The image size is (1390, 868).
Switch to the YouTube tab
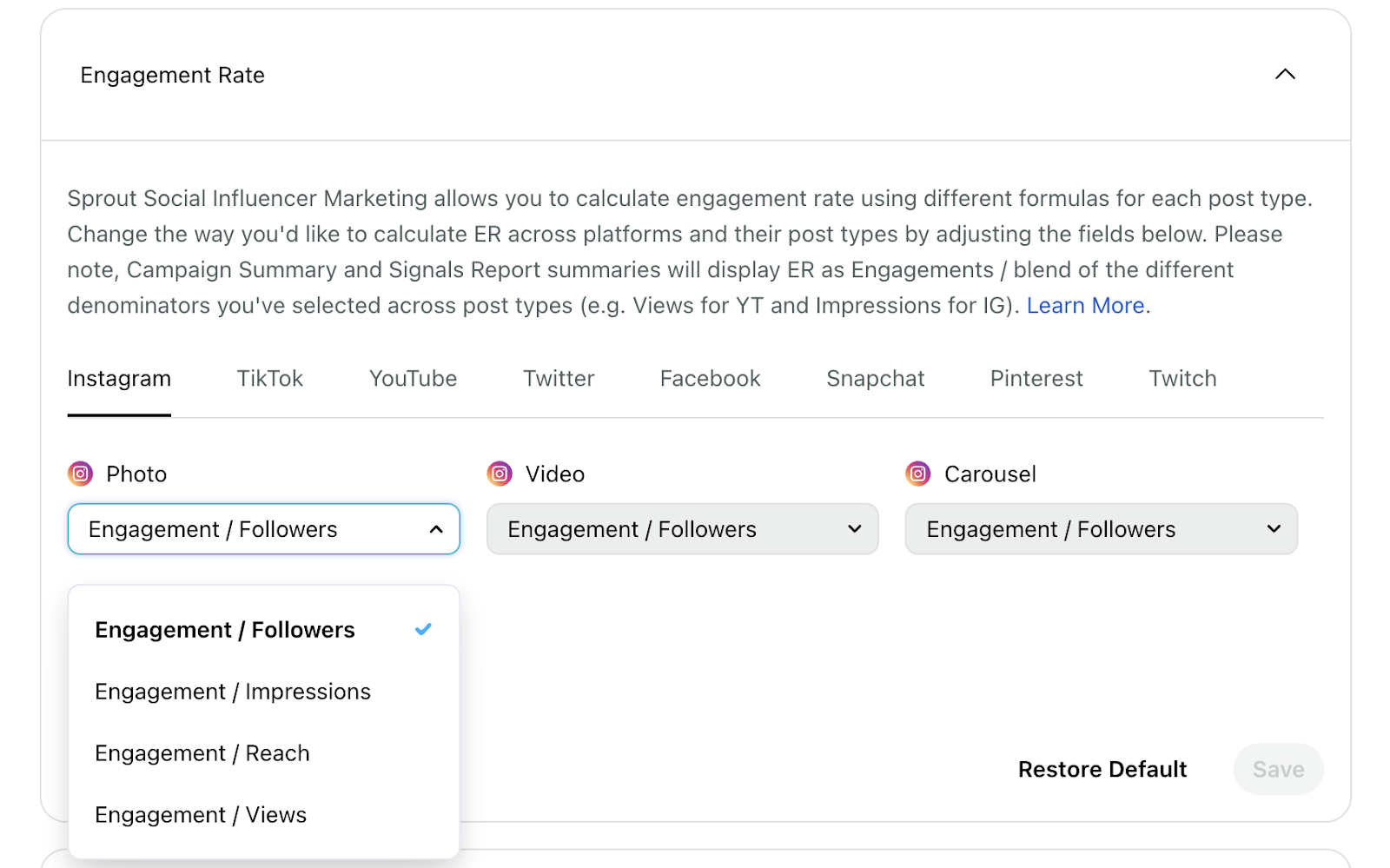(413, 379)
